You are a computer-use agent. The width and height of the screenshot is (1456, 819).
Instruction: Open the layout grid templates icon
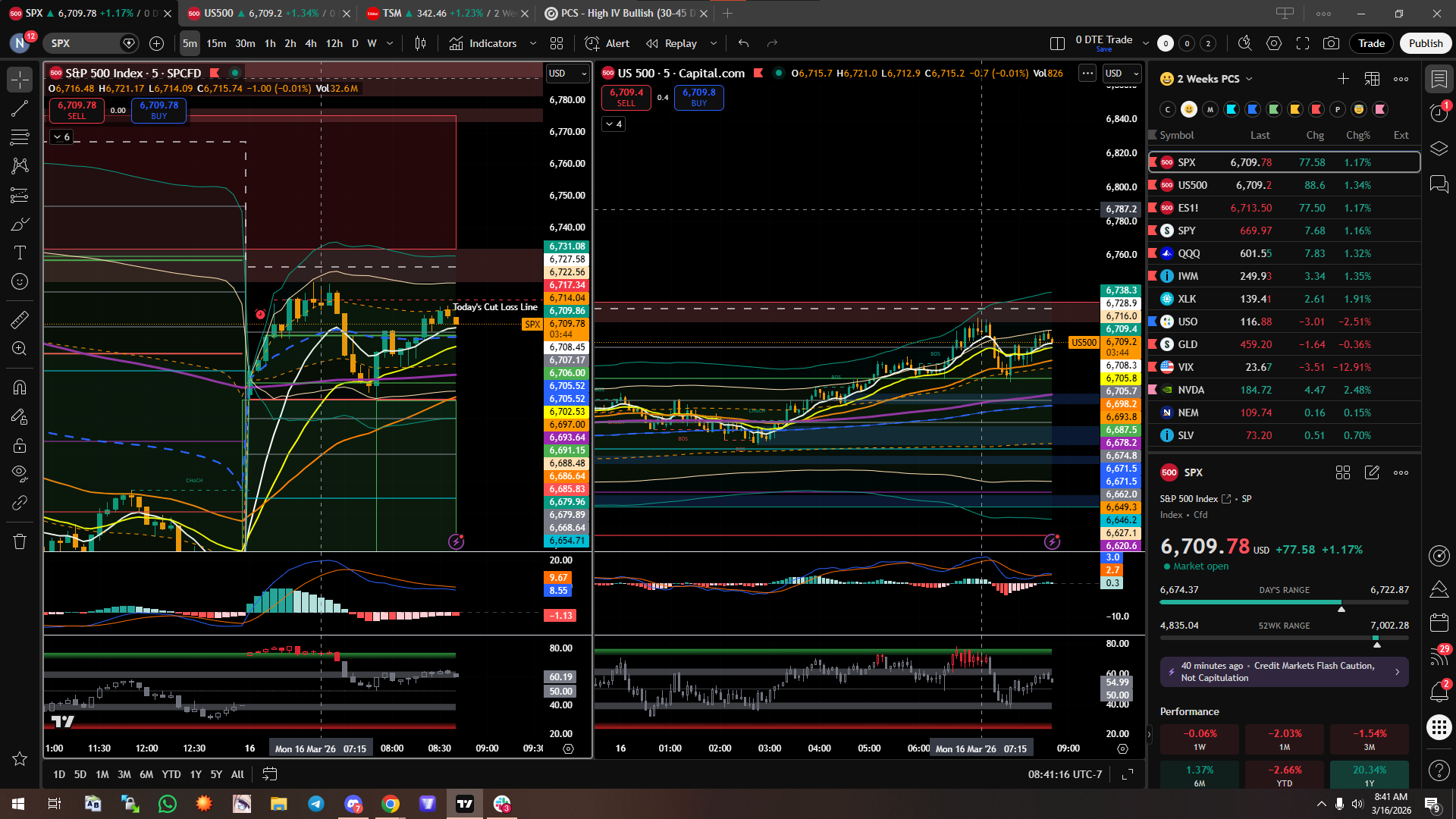(557, 43)
